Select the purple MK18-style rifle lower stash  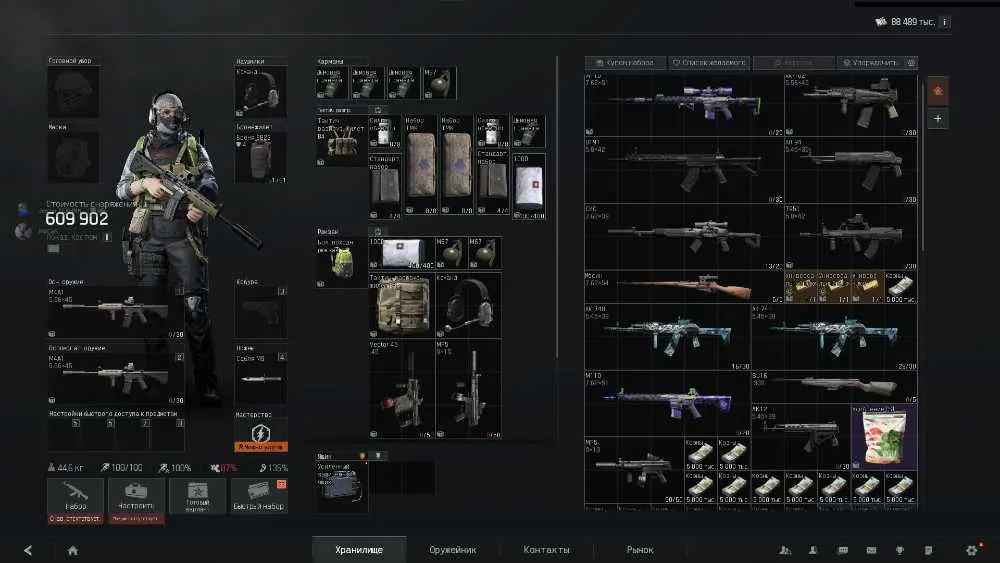click(667, 404)
